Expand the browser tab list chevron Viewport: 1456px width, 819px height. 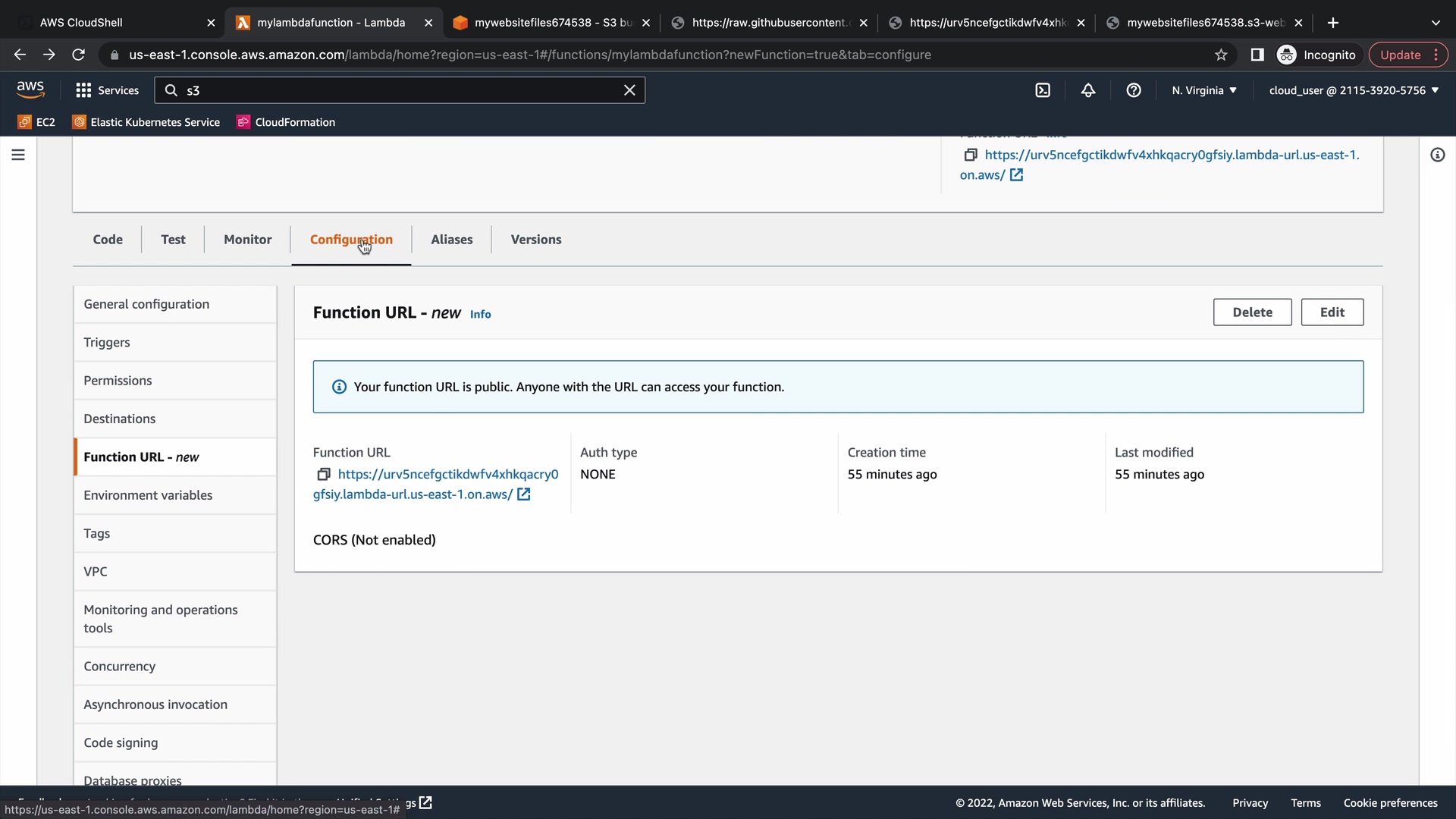(x=1435, y=23)
